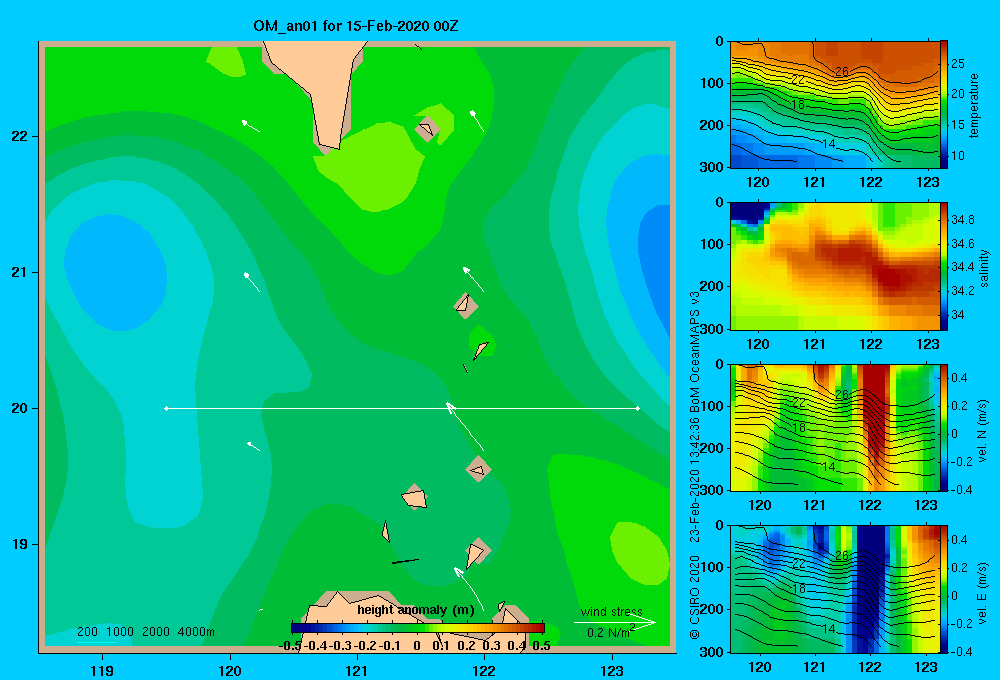Click the title "OM_an01 for 15-Feb-2020 00Z"

[x=355, y=26]
